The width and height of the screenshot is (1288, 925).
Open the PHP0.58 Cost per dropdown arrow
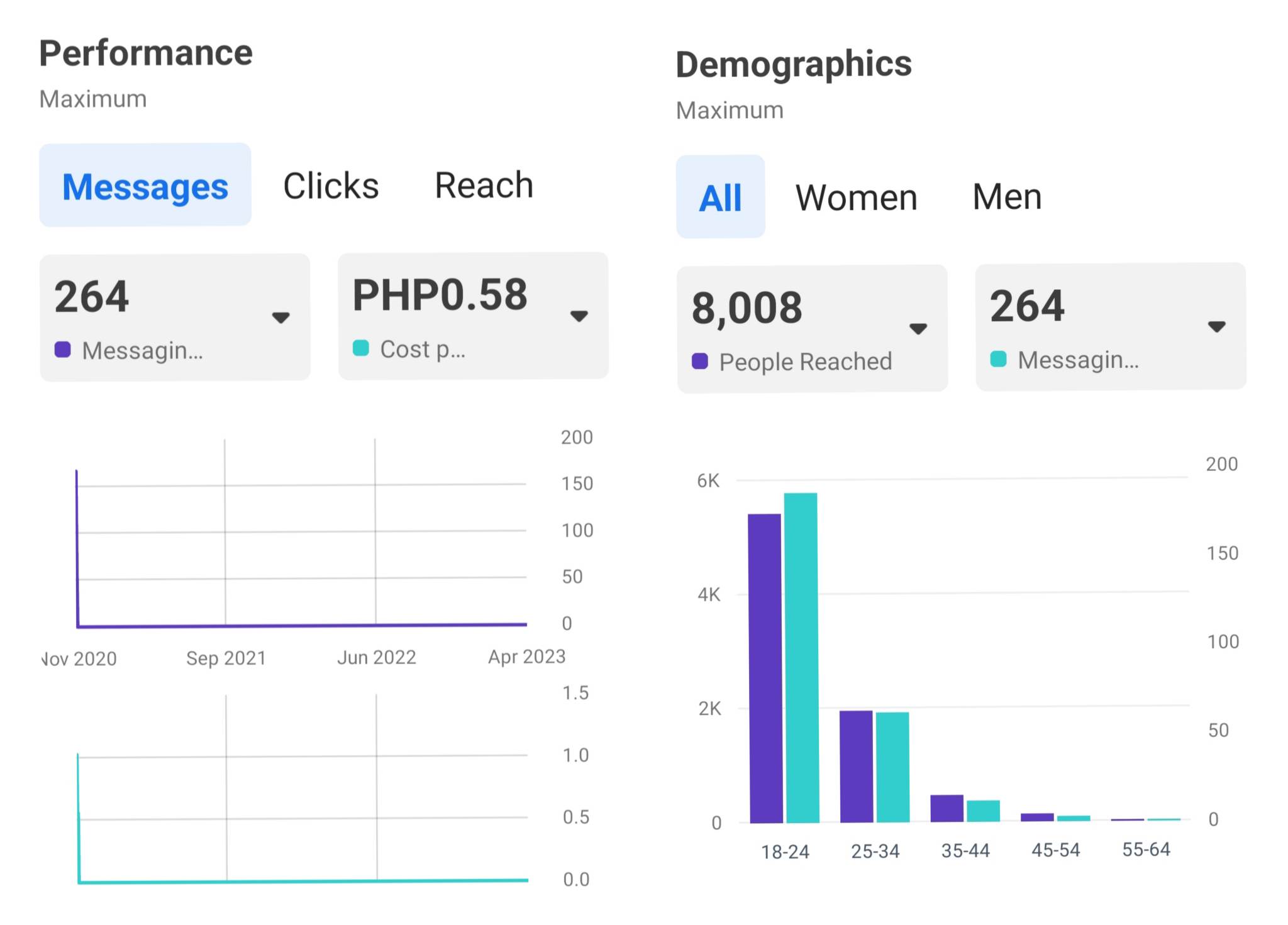(x=579, y=316)
